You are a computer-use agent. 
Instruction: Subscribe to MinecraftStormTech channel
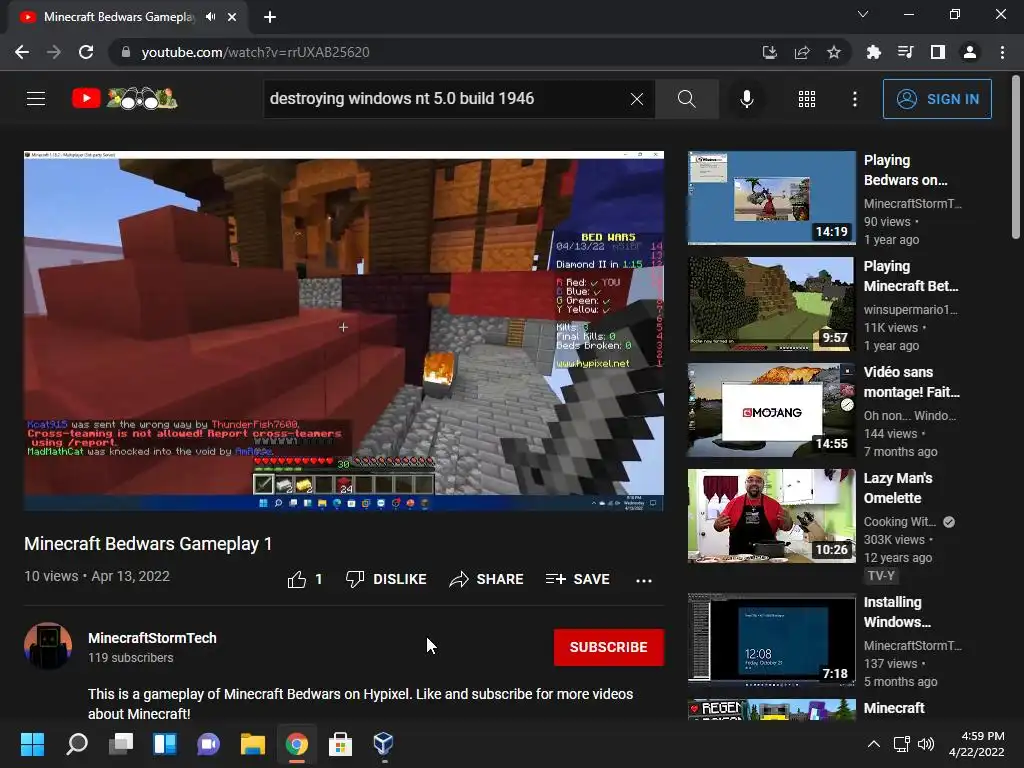tap(609, 647)
